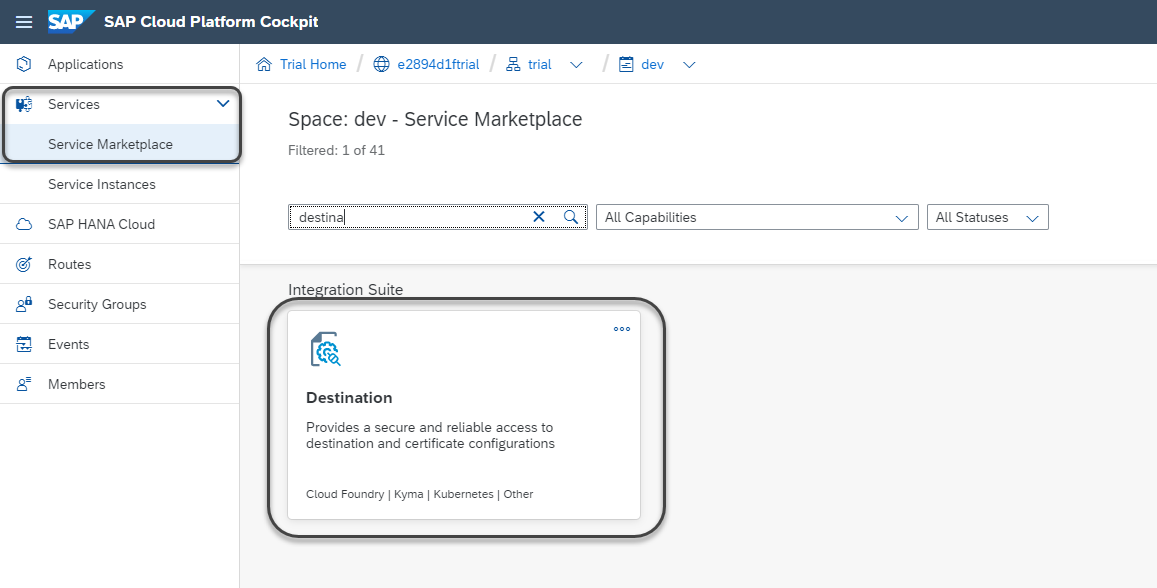Image resolution: width=1157 pixels, height=588 pixels.
Task: Select Service Marketplace menu item
Action: click(x=120, y=144)
